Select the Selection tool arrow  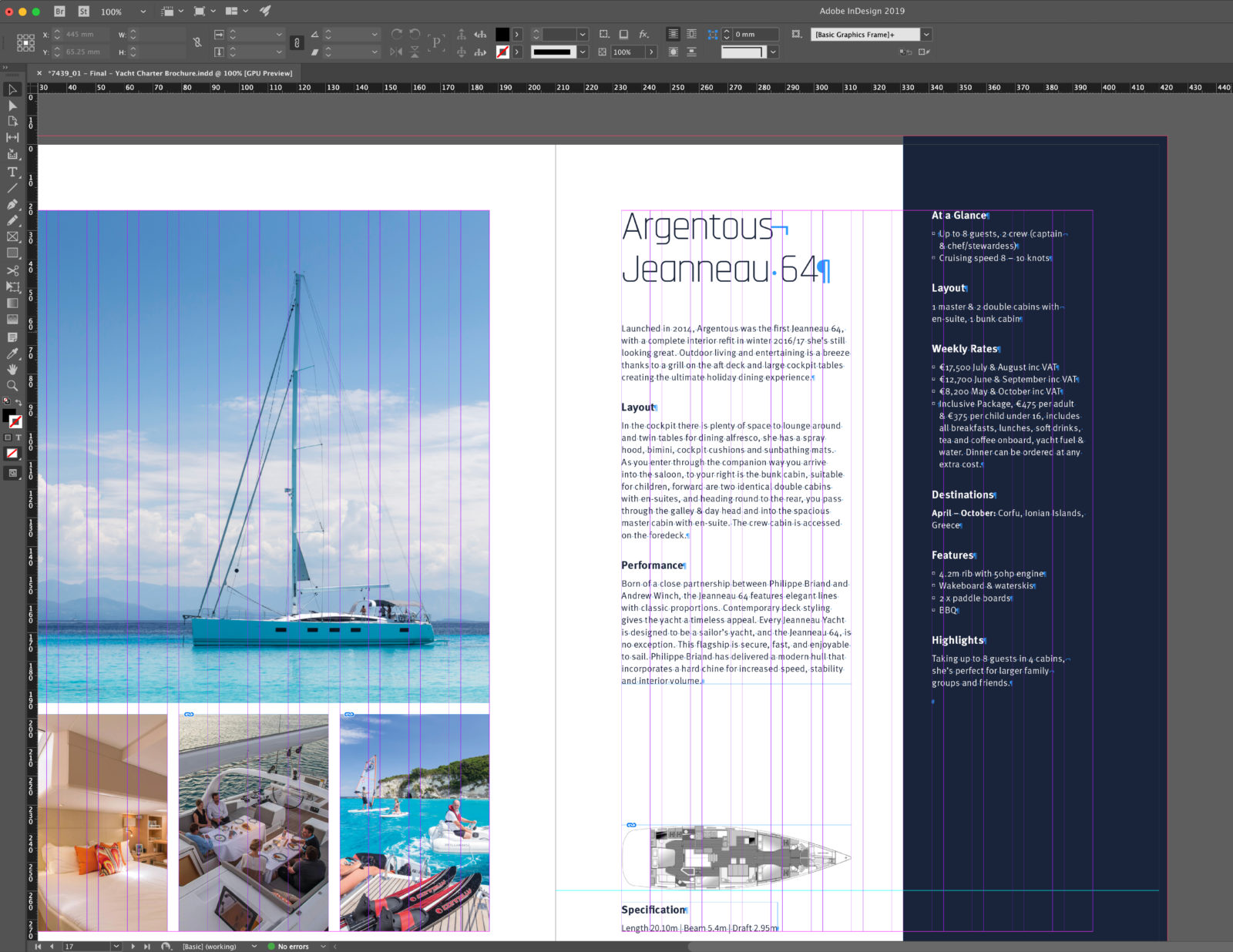[x=12, y=89]
